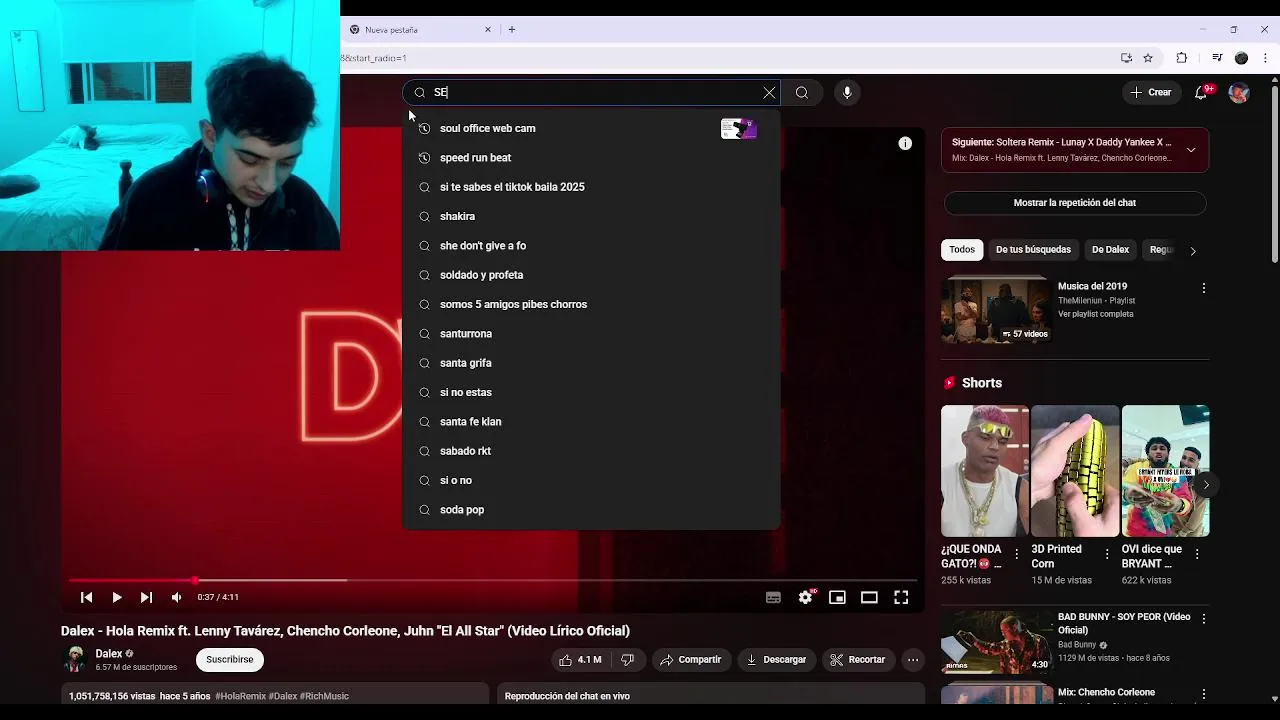The height and width of the screenshot is (720, 1280).
Task: Bookmark page with the star icon
Action: tap(1148, 58)
